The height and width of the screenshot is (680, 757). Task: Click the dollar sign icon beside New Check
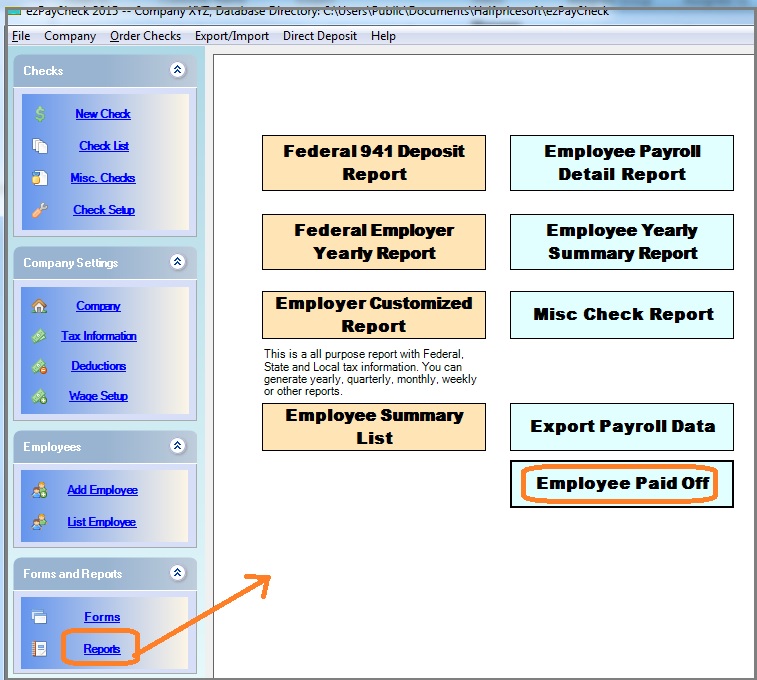(40, 114)
